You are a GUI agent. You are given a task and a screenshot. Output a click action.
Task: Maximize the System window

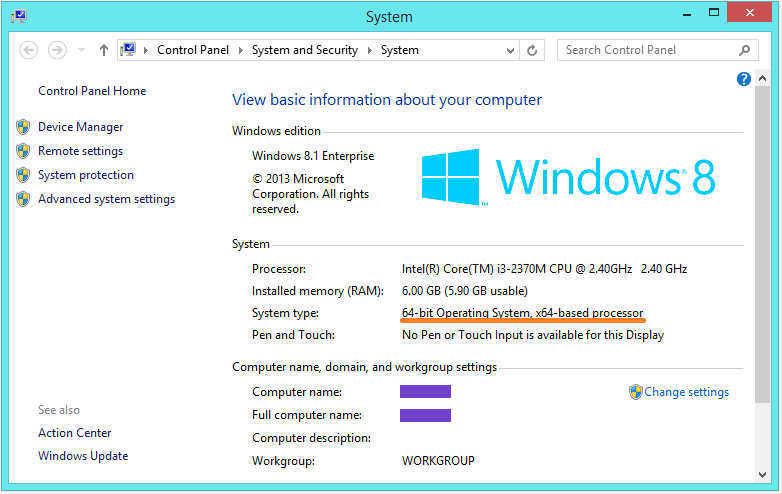714,13
